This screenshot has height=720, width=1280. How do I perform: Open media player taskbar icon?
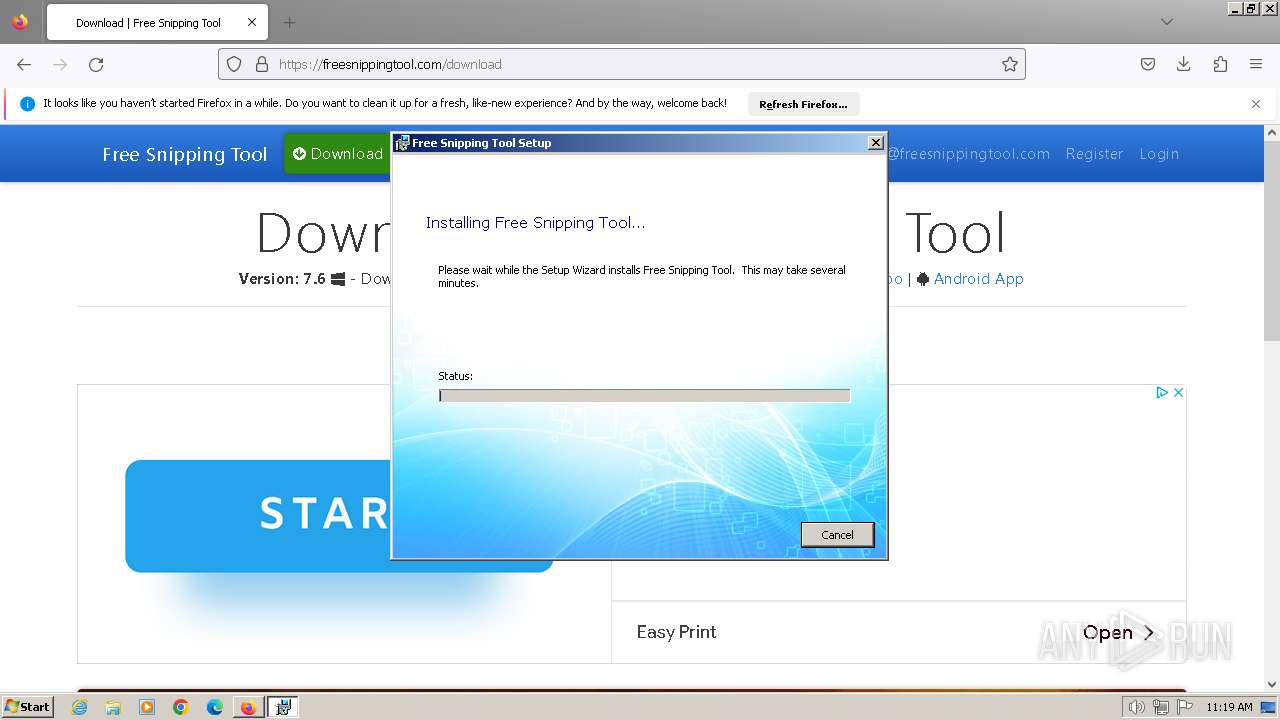[x=147, y=707]
